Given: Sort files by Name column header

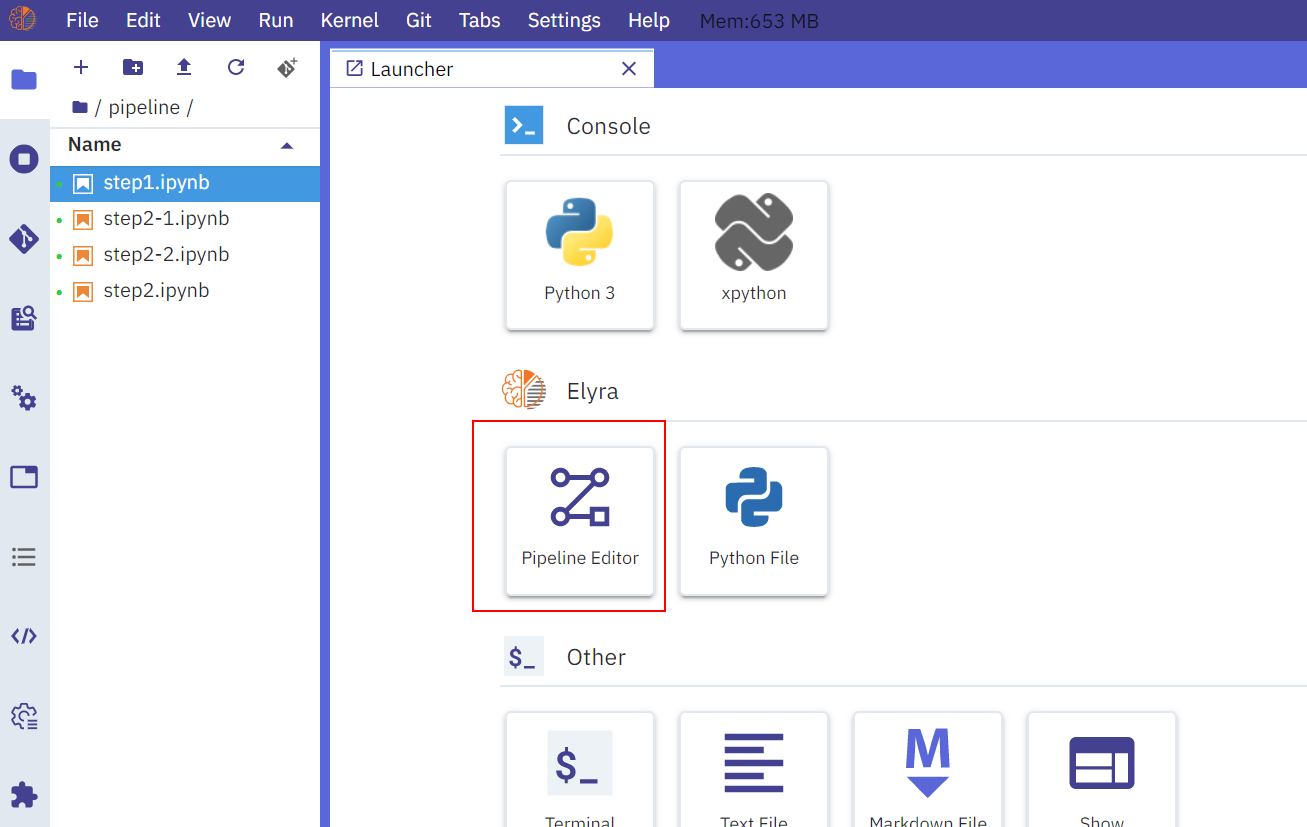Looking at the screenshot, I should [x=185, y=145].
